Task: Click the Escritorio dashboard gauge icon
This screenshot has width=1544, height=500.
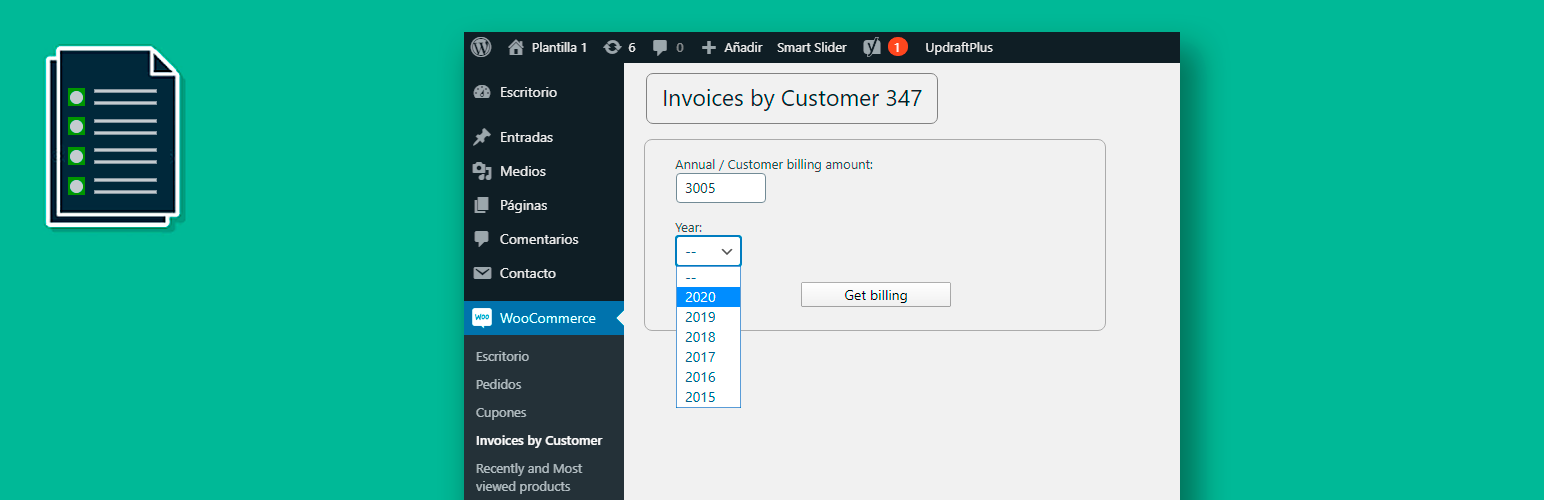Action: point(482,92)
